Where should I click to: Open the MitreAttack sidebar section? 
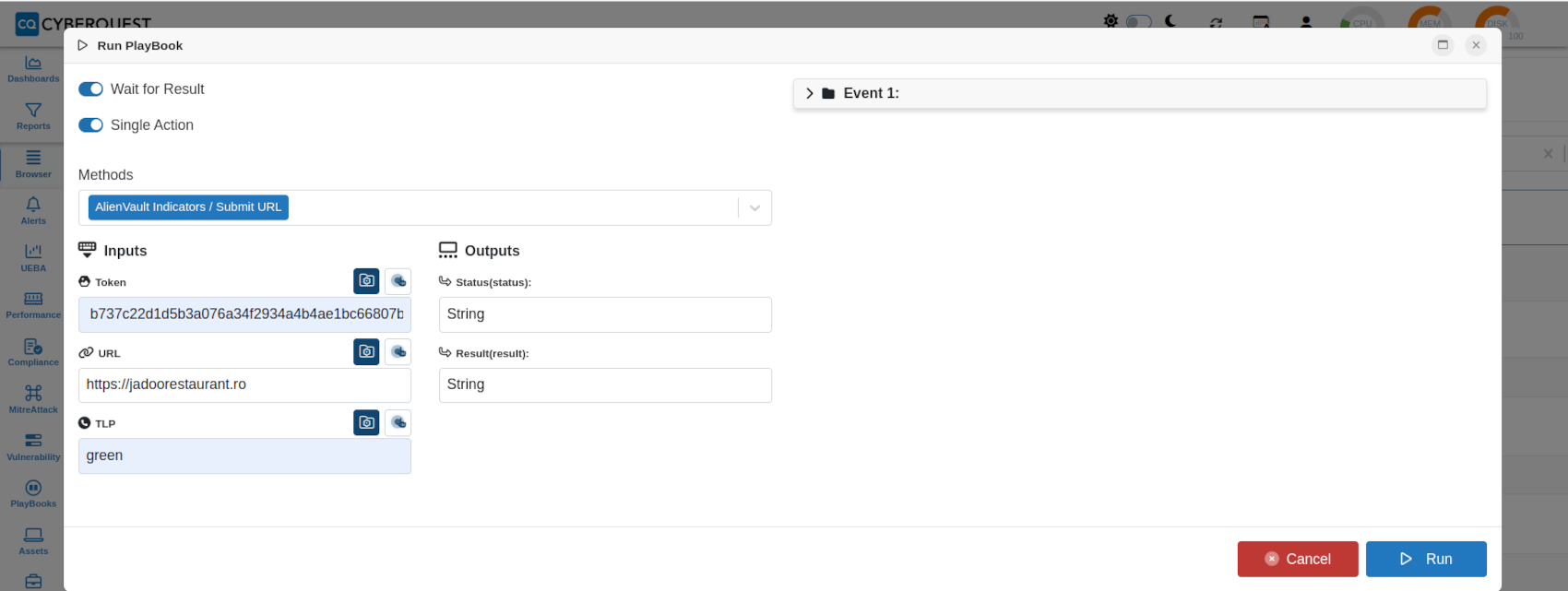coord(33,400)
